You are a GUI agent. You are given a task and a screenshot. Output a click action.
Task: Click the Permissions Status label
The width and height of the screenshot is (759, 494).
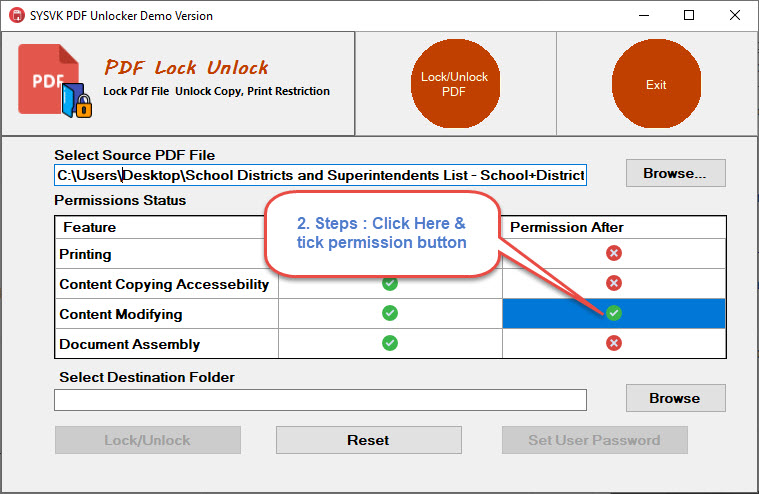[120, 200]
